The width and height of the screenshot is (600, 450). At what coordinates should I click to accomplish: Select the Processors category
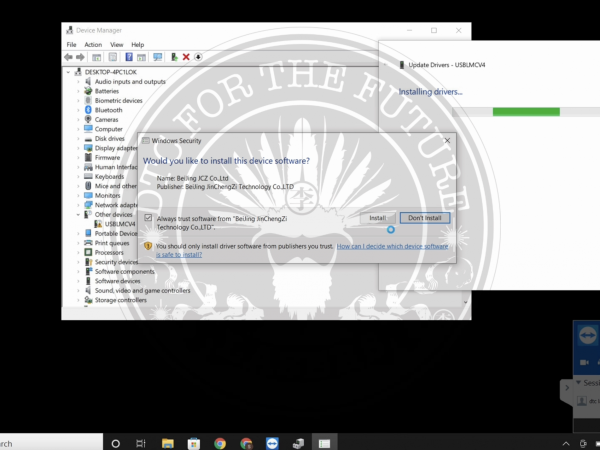(x=109, y=253)
